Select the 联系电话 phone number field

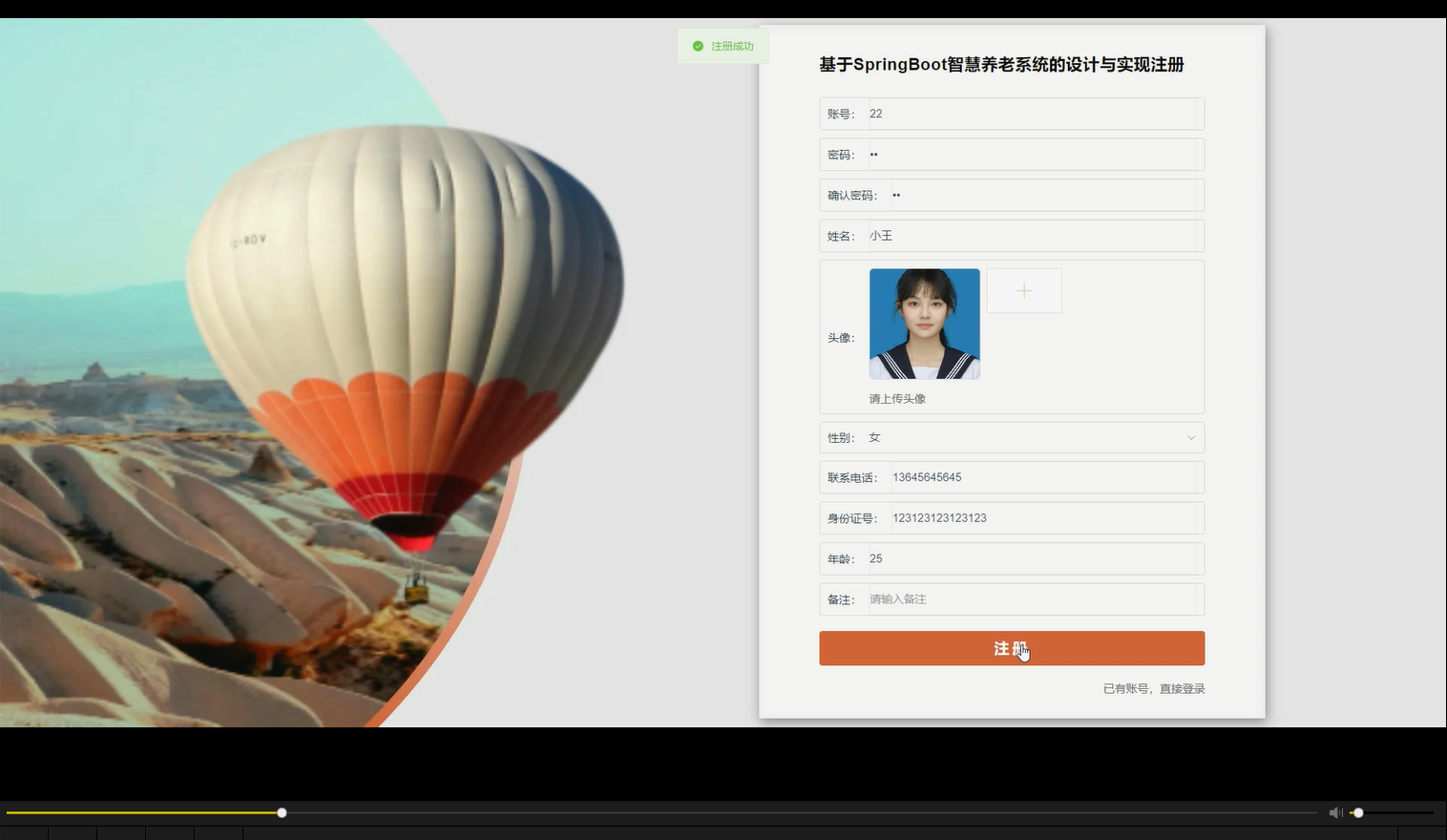click(x=1045, y=477)
